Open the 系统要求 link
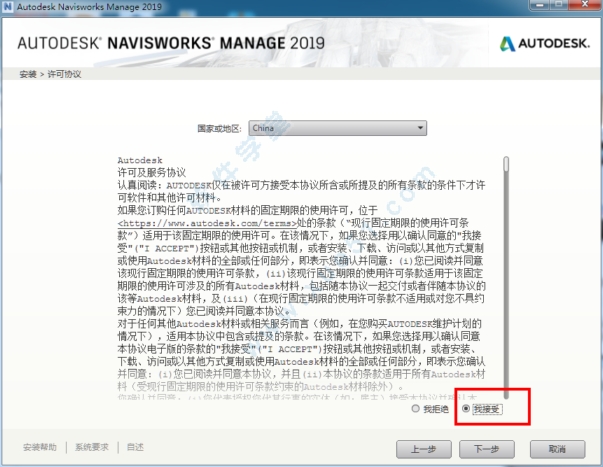The image size is (603, 467). [92, 447]
